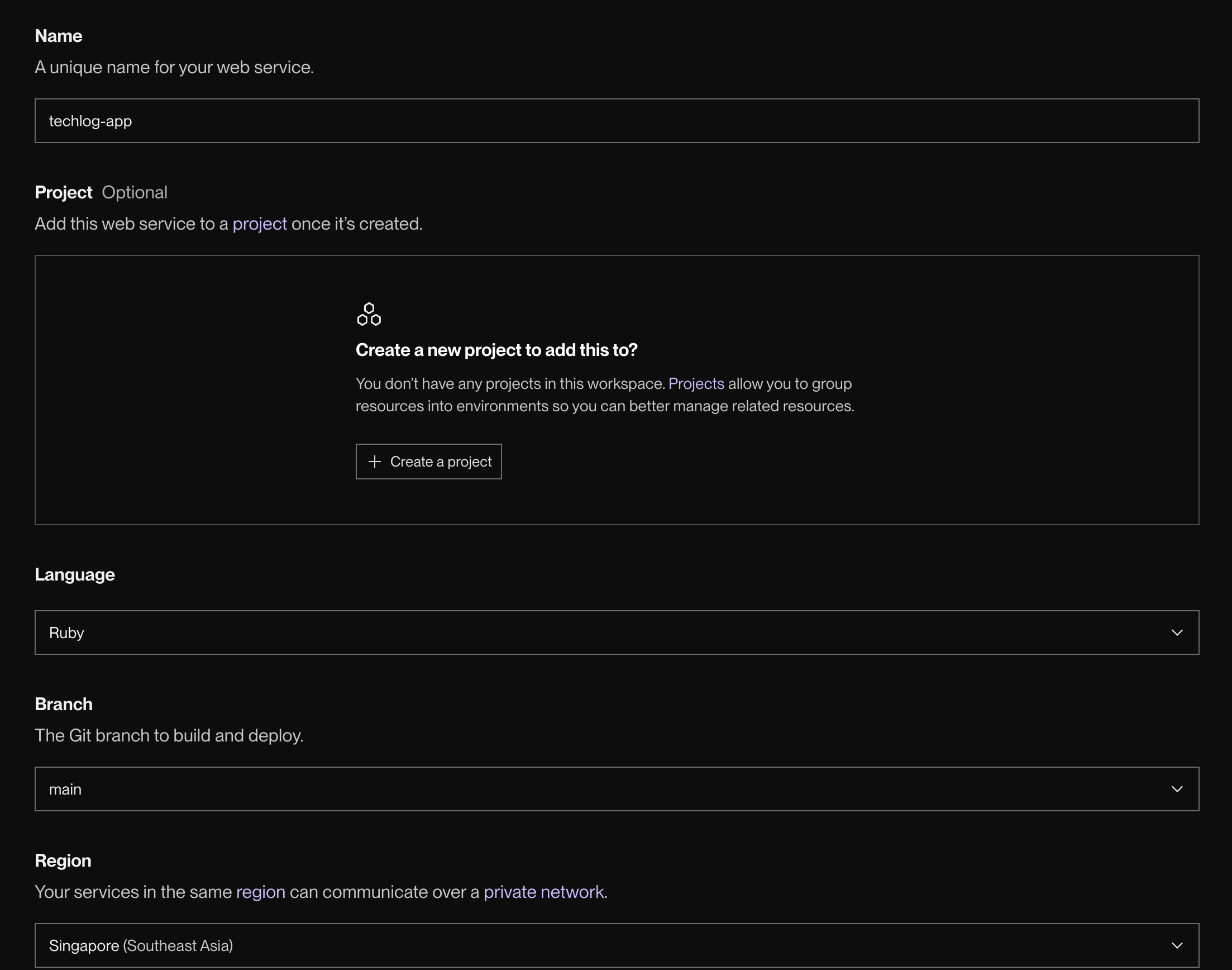Image resolution: width=1232 pixels, height=970 pixels.
Task: Open the "region" link in Region description
Action: 260,892
